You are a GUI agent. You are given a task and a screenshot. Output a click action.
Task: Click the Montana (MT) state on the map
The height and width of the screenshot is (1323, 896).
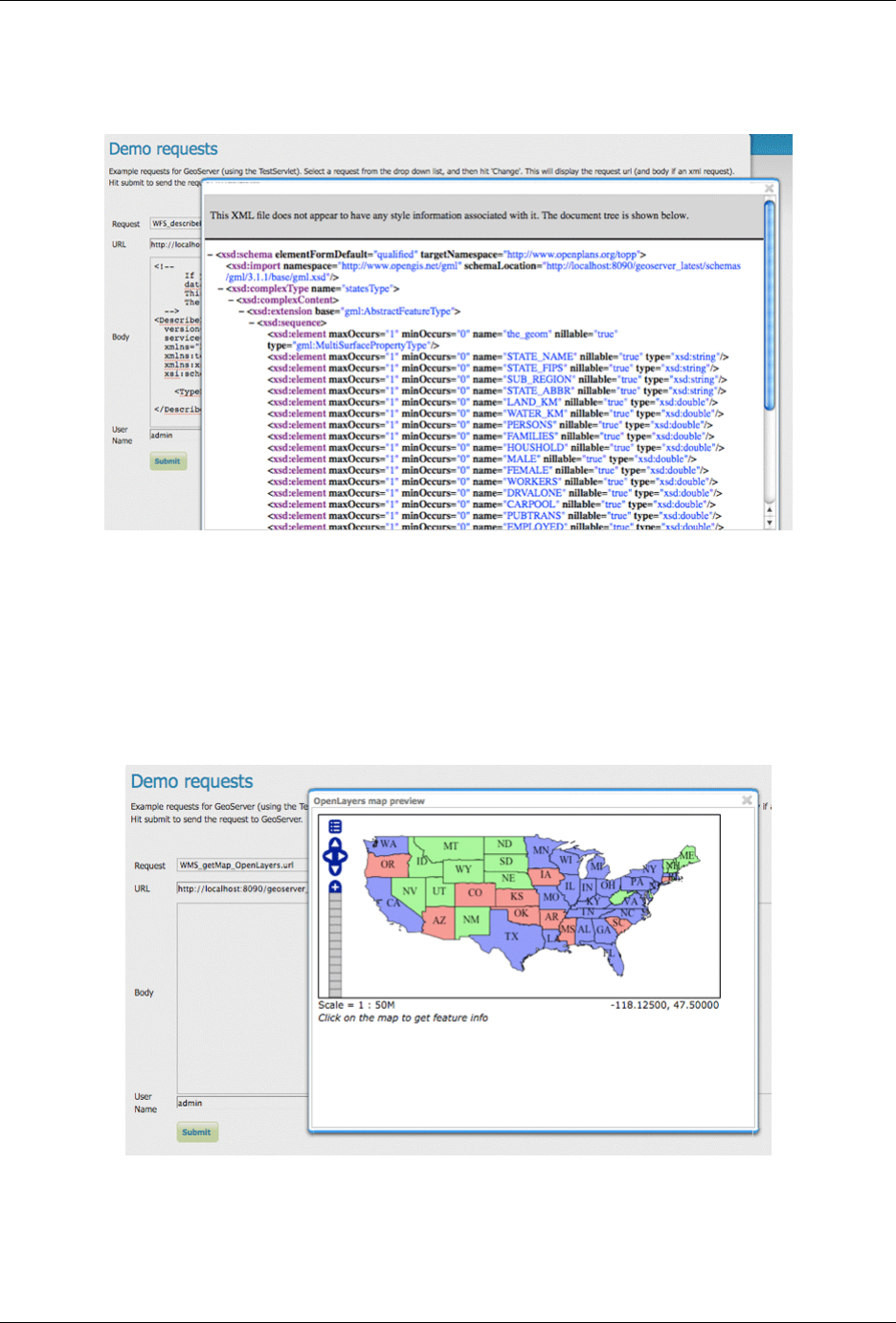(450, 846)
